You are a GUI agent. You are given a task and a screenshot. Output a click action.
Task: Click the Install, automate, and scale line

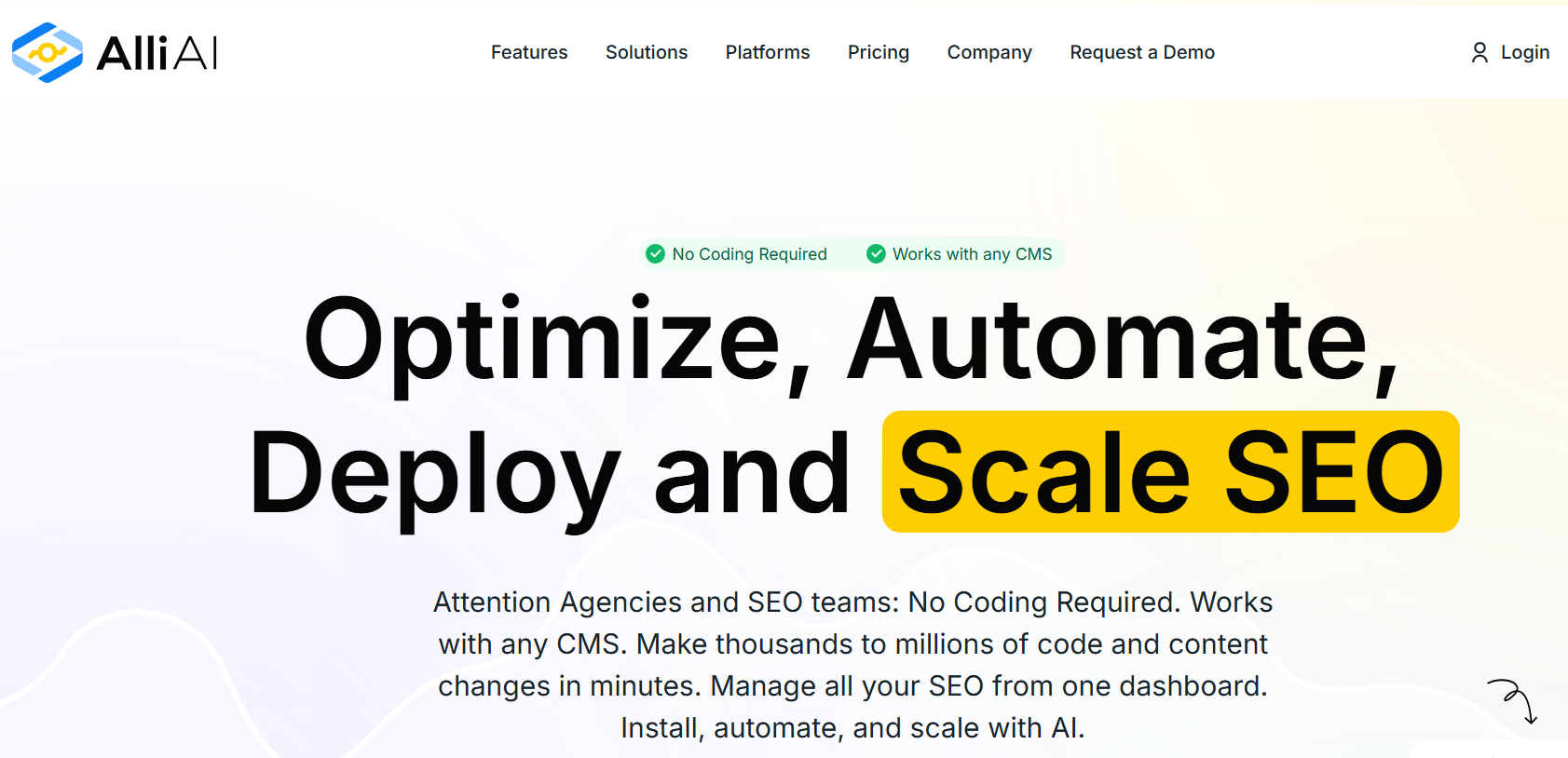pos(853,727)
